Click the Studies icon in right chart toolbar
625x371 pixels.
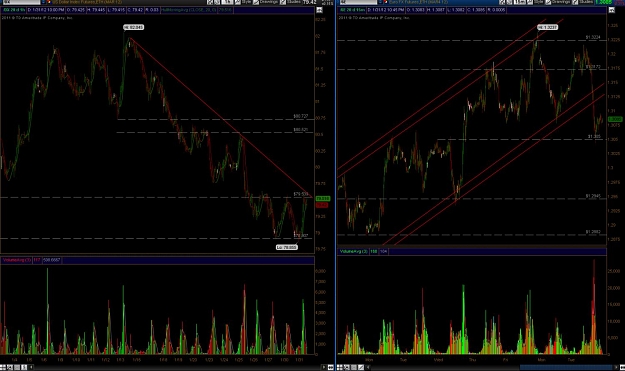[x=575, y=2]
